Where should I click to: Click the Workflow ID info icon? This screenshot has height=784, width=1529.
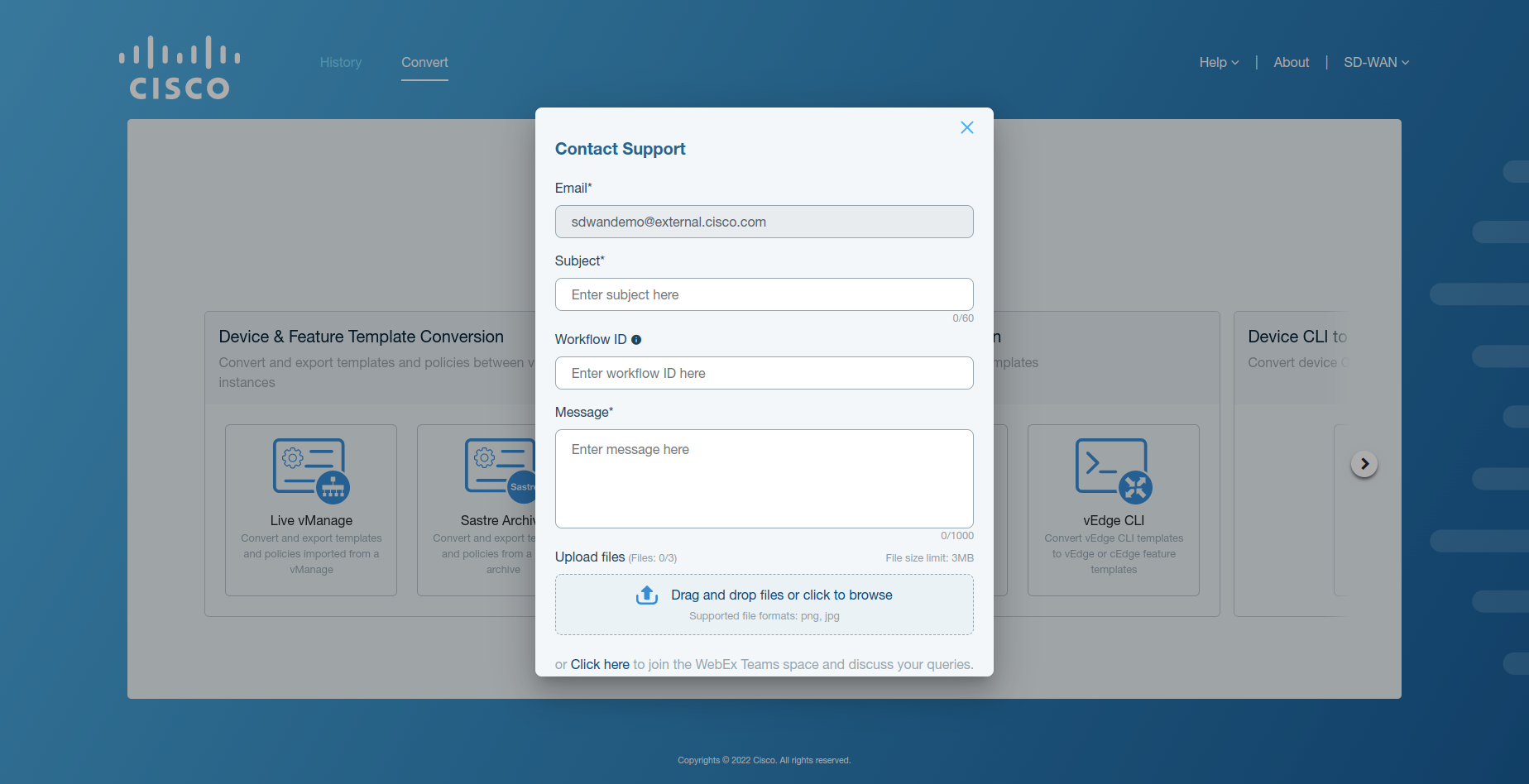coord(636,340)
